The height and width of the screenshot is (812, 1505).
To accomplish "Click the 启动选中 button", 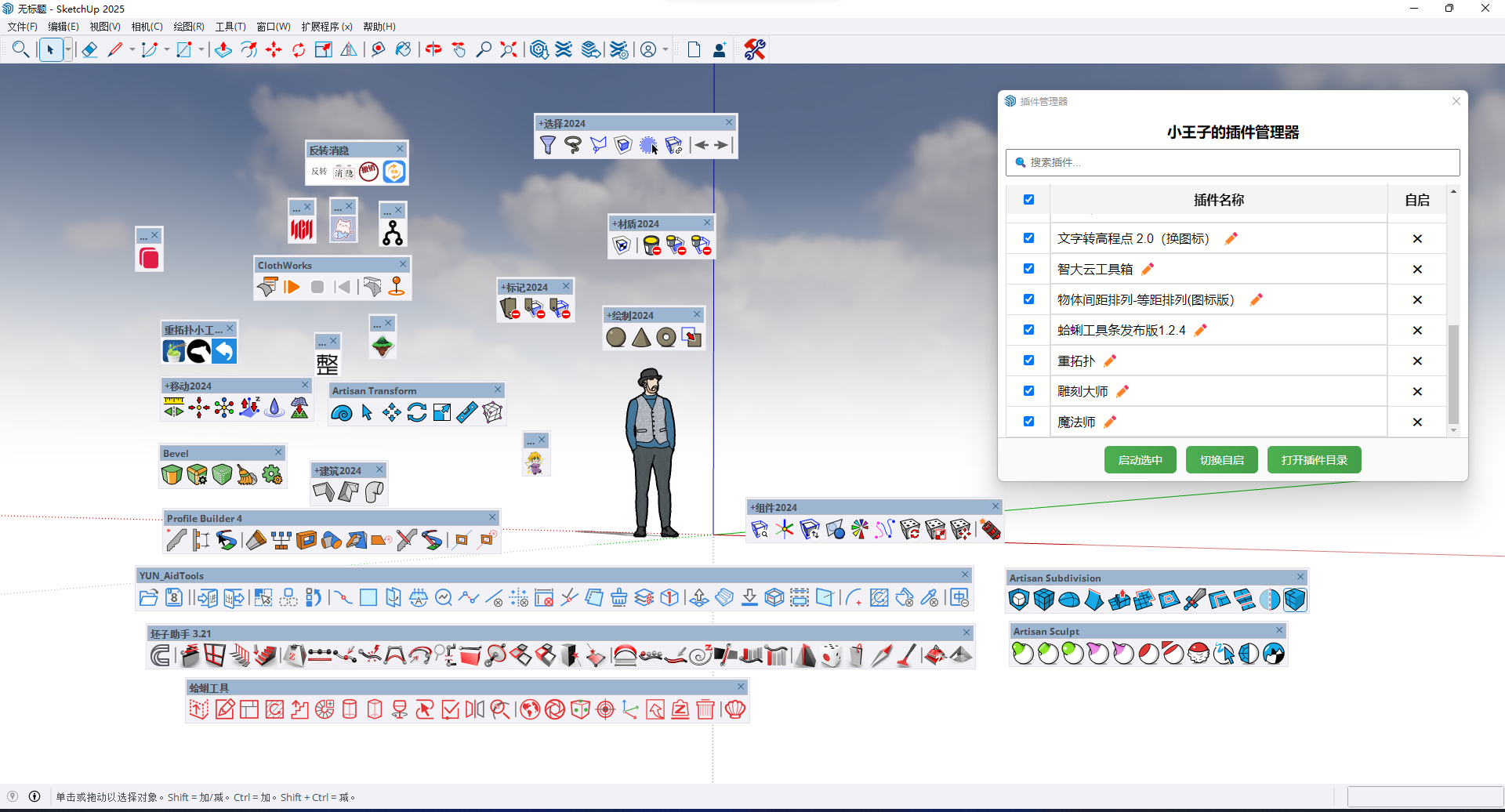I will [1140, 460].
